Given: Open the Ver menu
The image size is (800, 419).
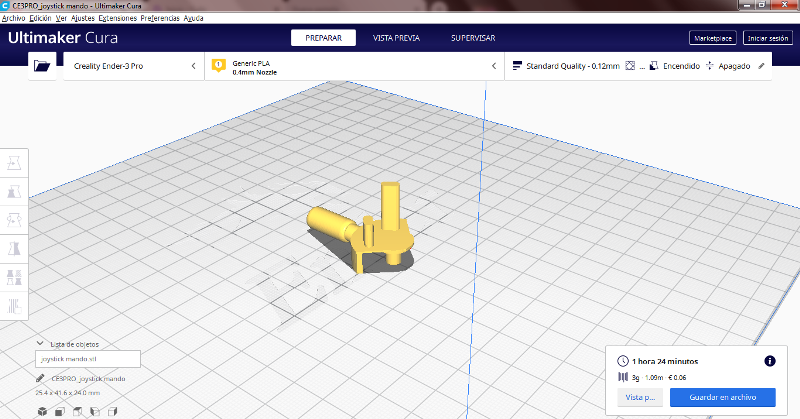Looking at the screenshot, I should [x=61, y=18].
